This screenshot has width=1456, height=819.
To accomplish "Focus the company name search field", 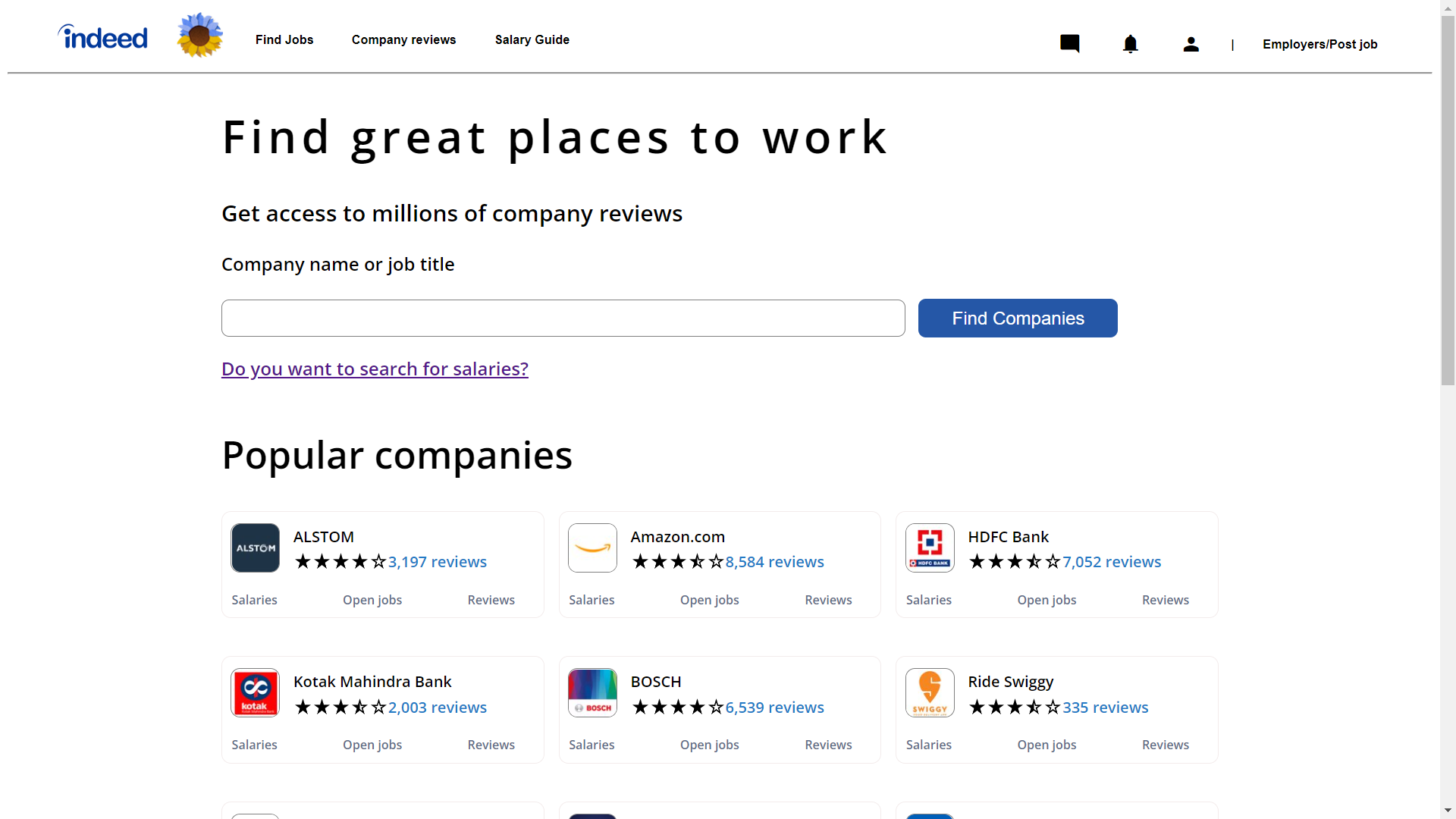I will tap(563, 318).
